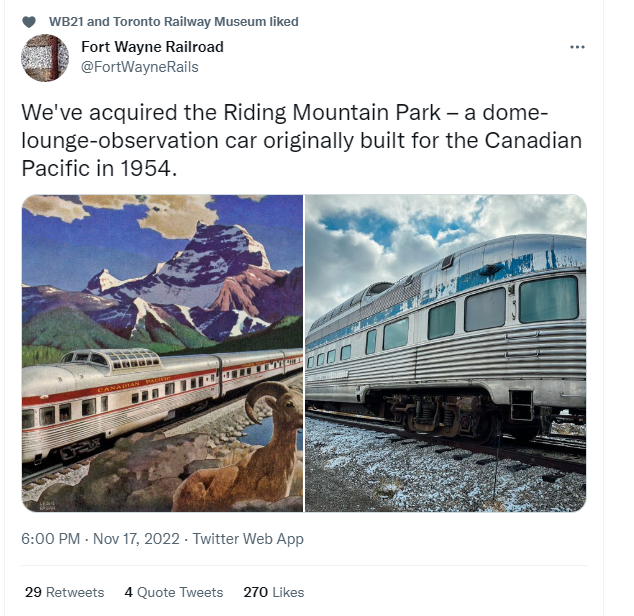Click the heart icon beside the liked notice
Viewport: 634px width, 616px height.
pyautogui.click(x=28, y=22)
